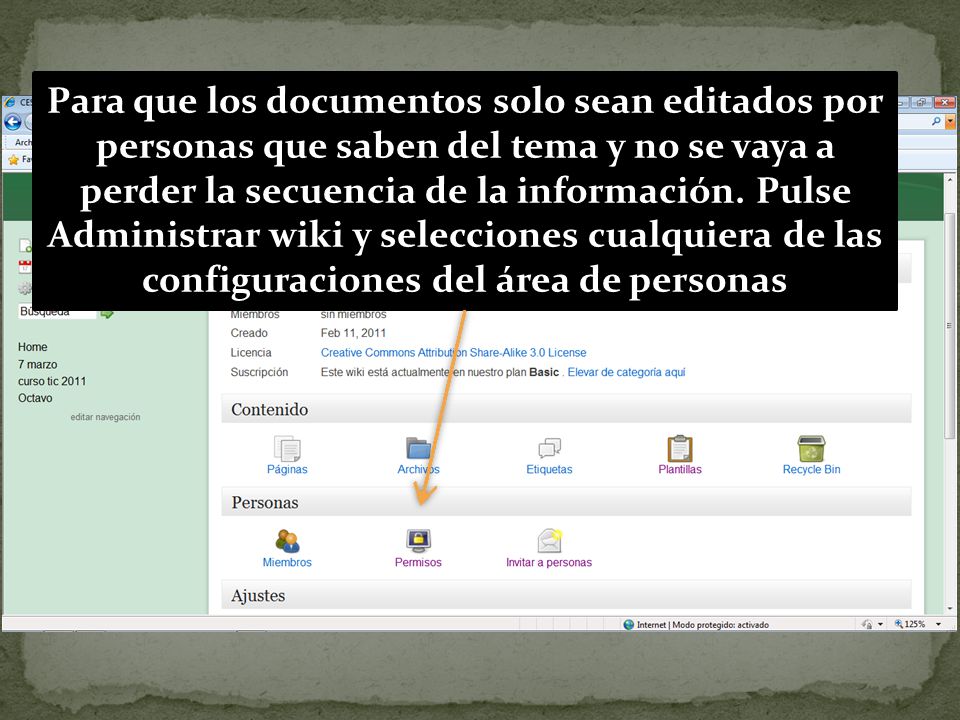Click the Contenido section header
Image resolution: width=960 pixels, height=720 pixels.
[566, 409]
